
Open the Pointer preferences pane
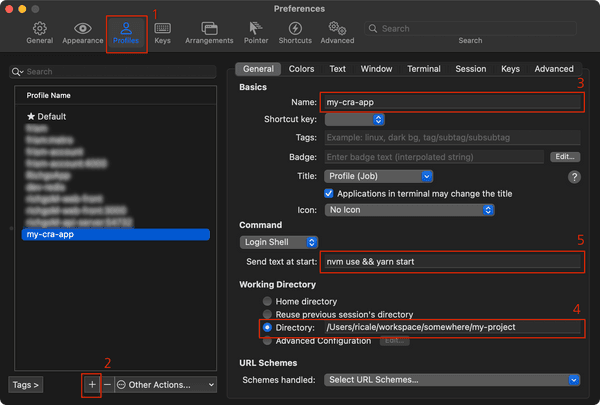(x=256, y=33)
